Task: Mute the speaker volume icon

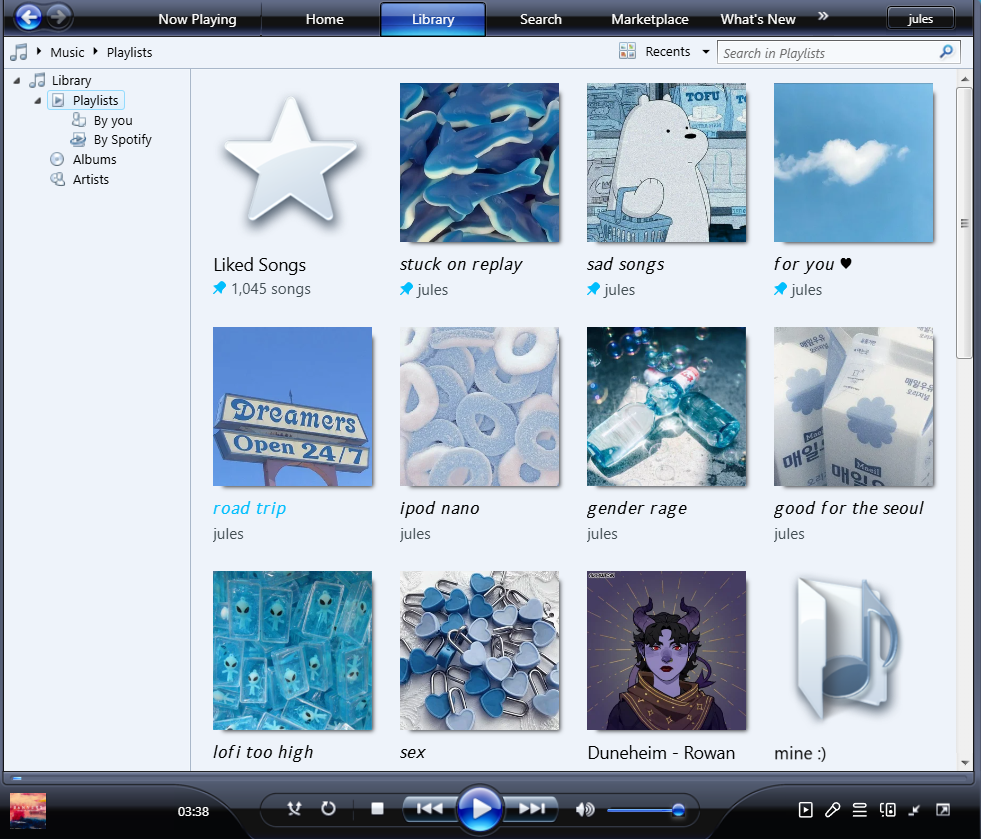Action: pos(585,809)
